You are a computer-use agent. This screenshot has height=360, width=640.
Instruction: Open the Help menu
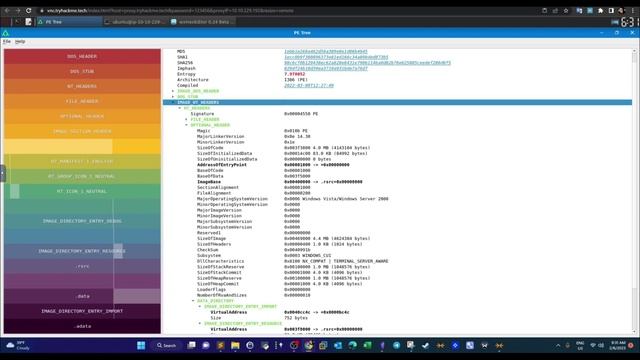20,42
